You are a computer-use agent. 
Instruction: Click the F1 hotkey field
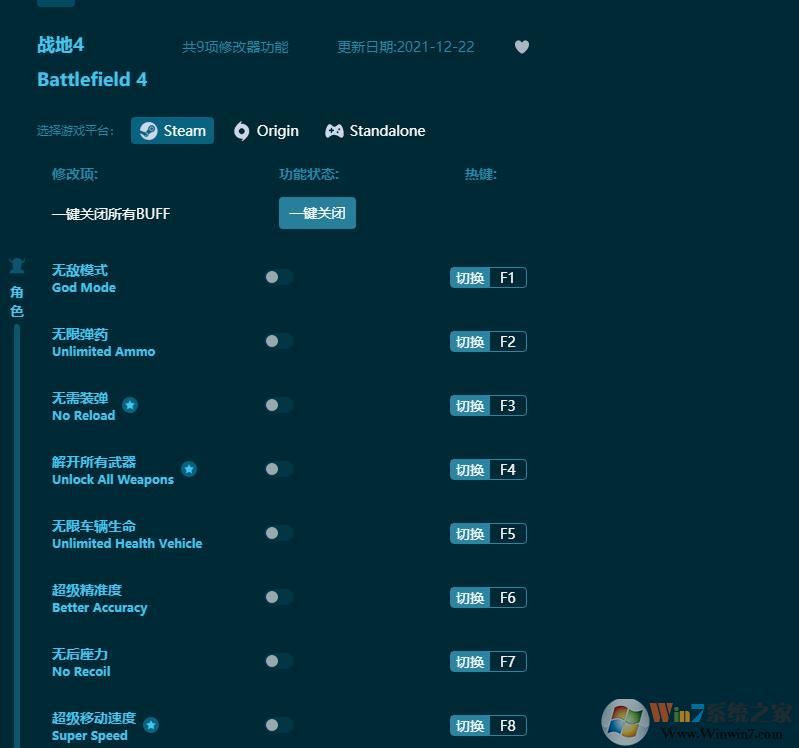click(x=508, y=278)
